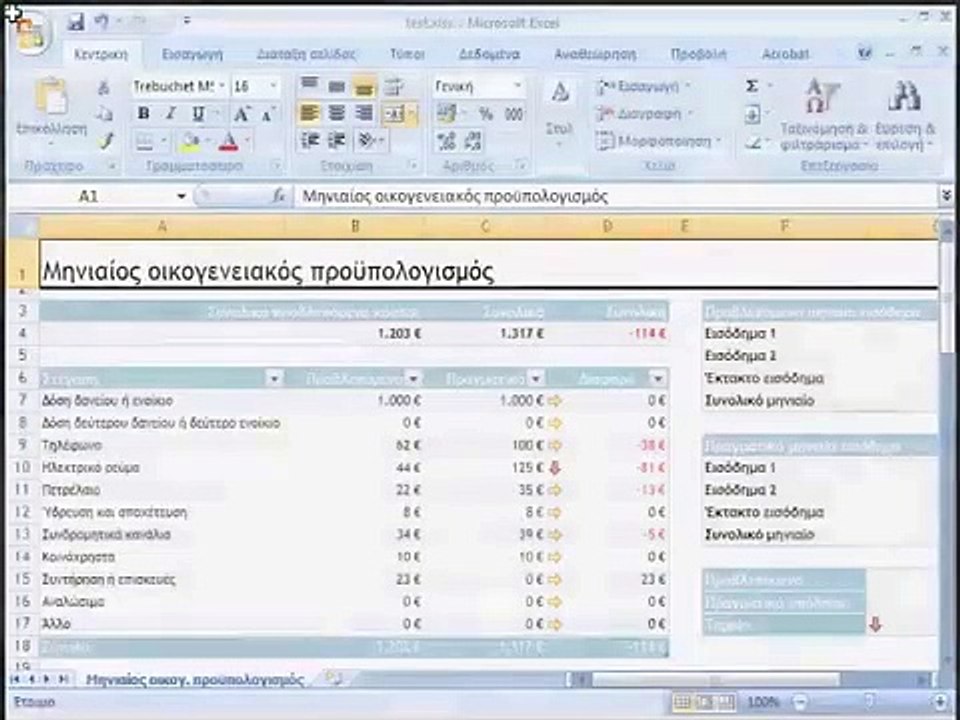Wrap text in the alignment group
This screenshot has width=960, height=720.
coord(392,86)
